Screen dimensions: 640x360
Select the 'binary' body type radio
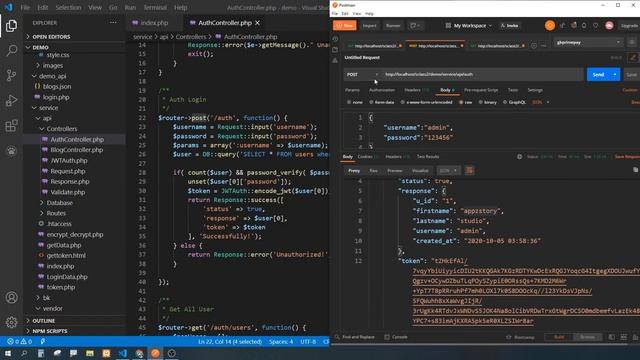point(480,102)
